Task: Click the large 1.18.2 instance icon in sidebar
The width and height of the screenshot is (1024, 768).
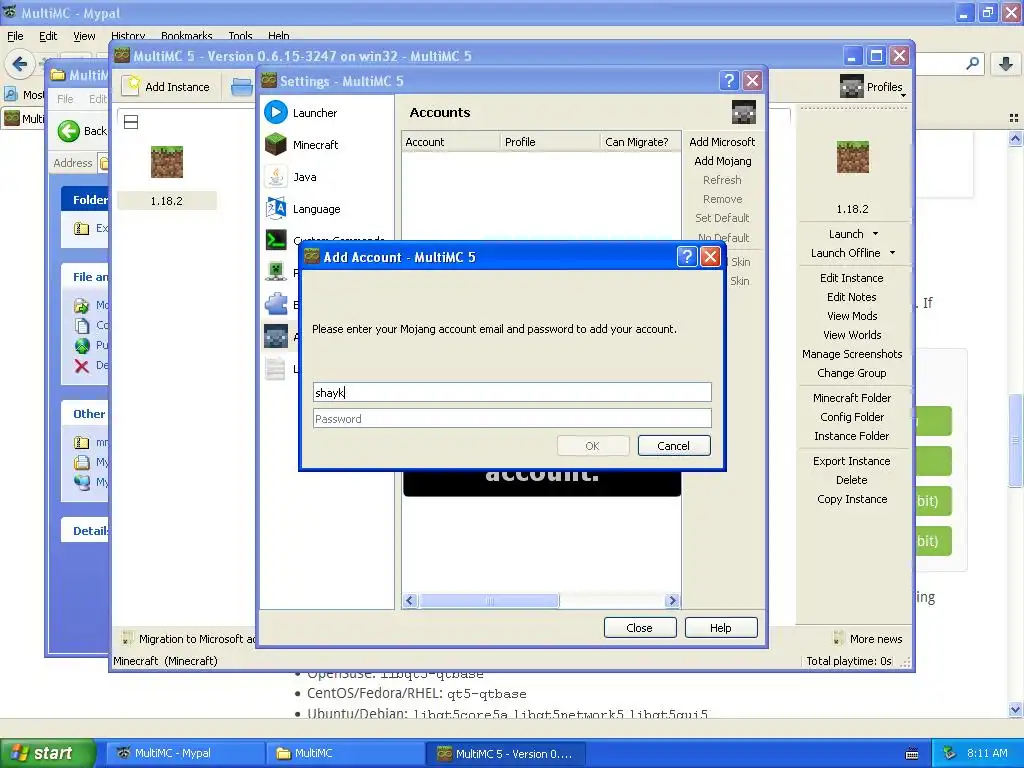Action: [852, 157]
